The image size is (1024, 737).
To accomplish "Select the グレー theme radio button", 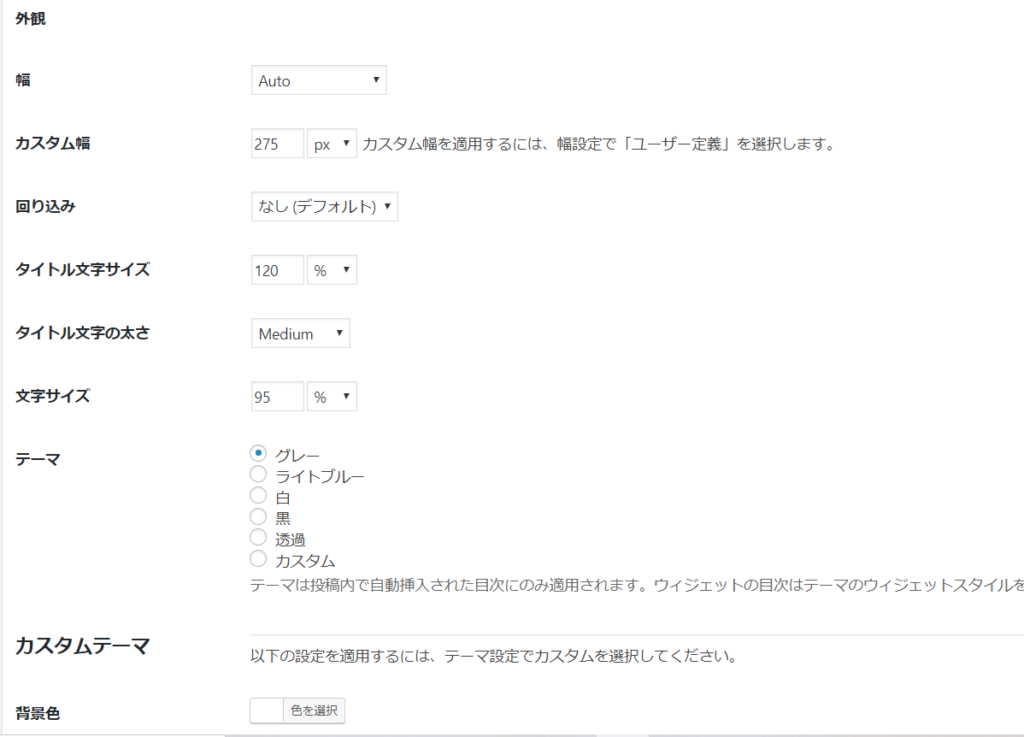I will tap(258, 453).
